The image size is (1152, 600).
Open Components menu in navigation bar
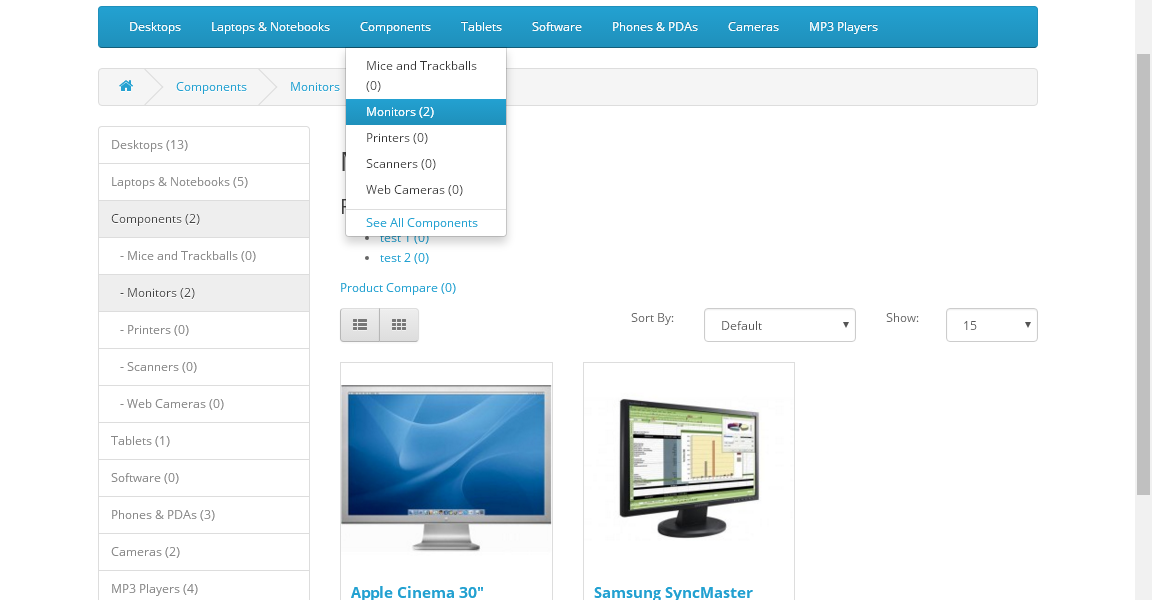point(395,27)
